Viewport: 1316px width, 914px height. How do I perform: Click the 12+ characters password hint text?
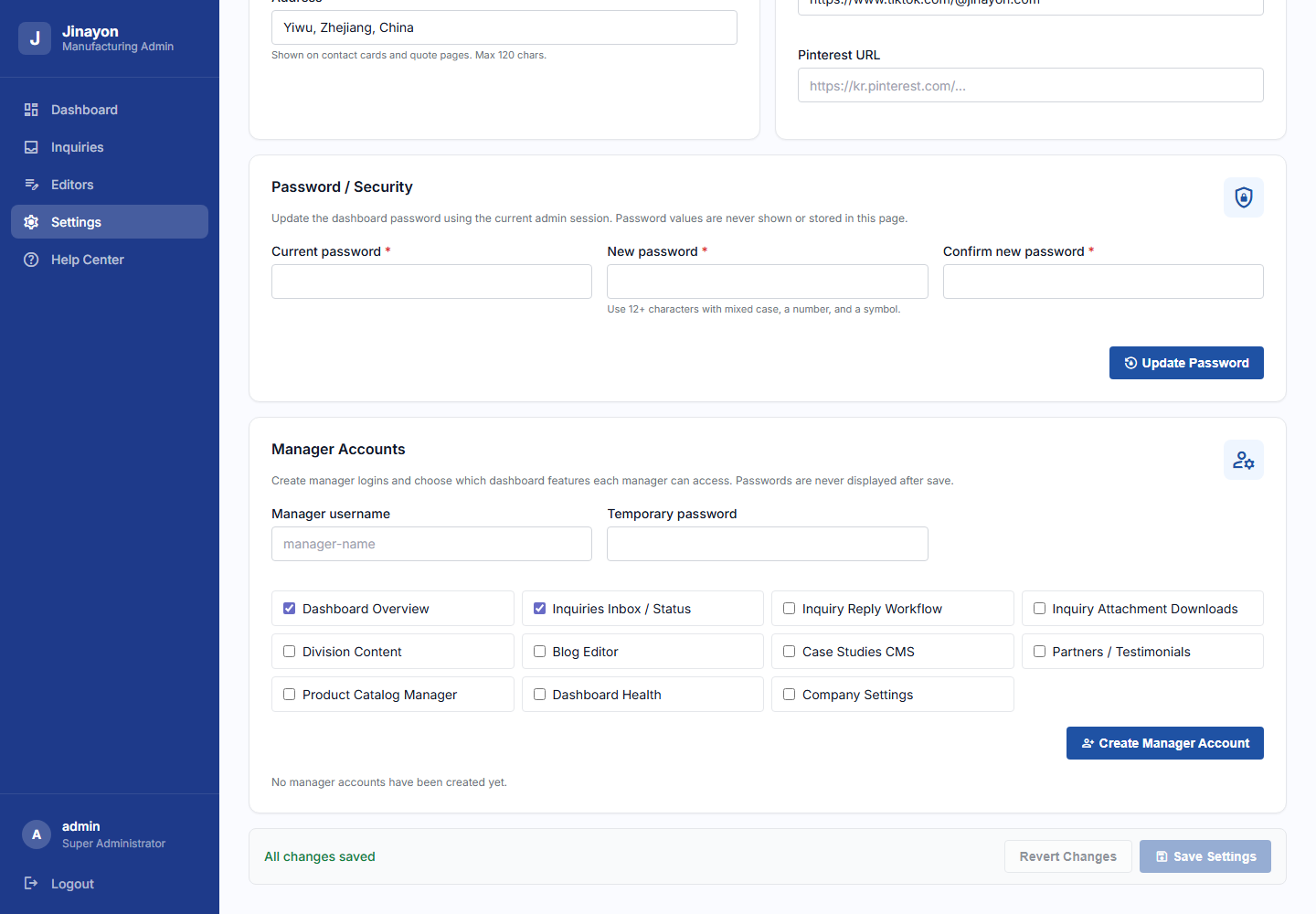pyautogui.click(x=754, y=309)
